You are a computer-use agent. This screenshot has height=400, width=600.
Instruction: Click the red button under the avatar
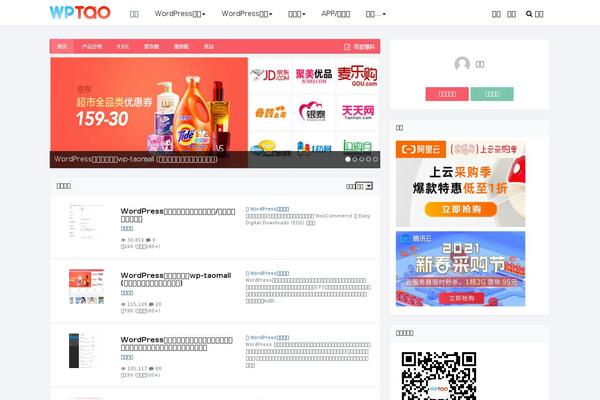[447, 94]
